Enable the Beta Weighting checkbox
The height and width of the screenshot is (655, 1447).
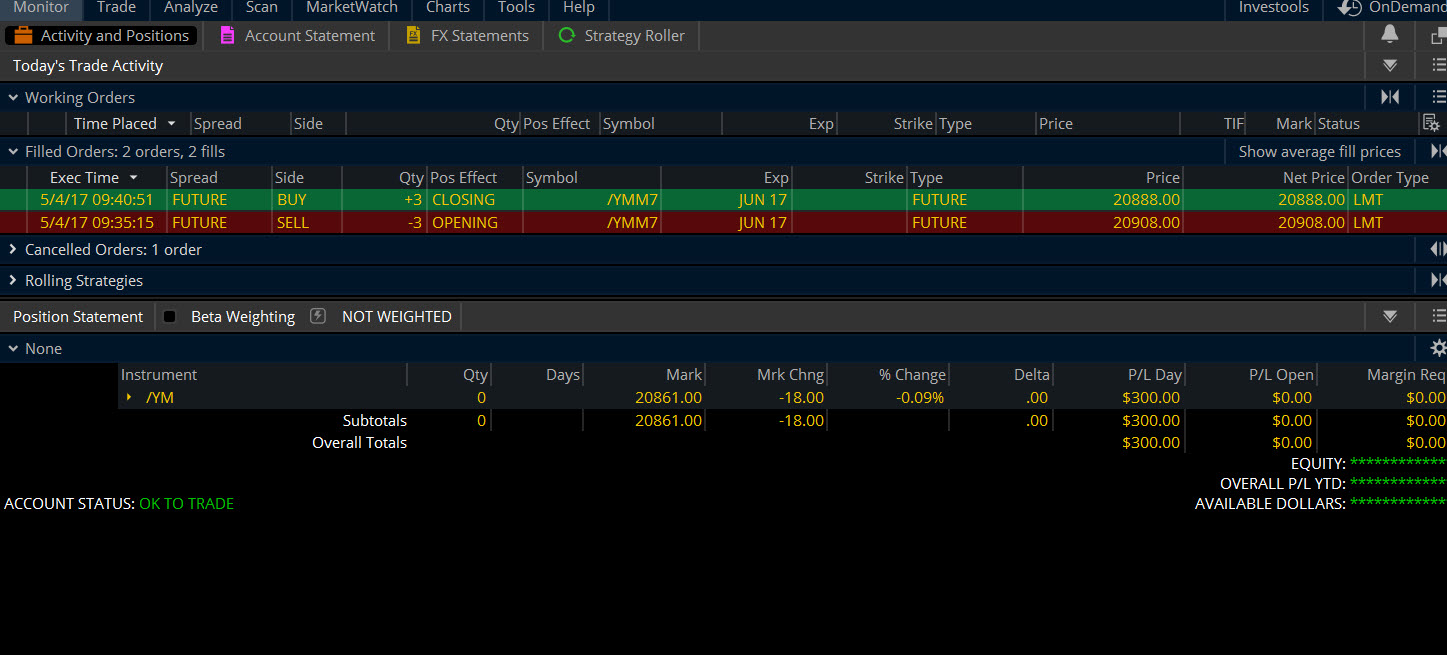pyautogui.click(x=170, y=316)
